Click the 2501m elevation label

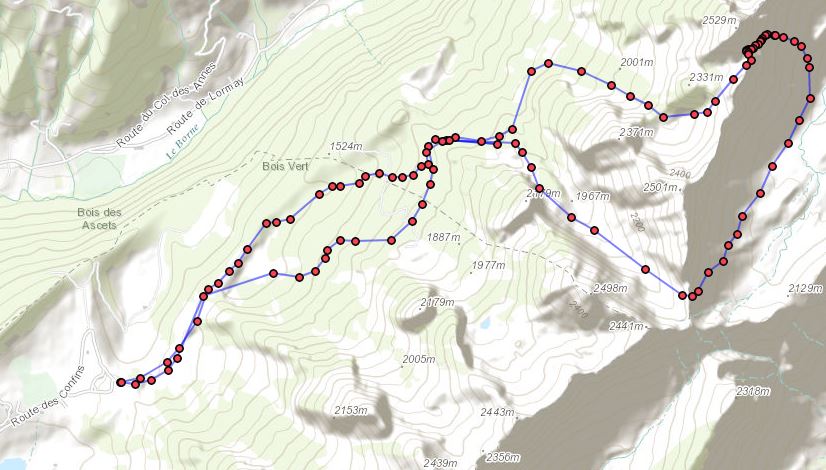click(x=660, y=187)
